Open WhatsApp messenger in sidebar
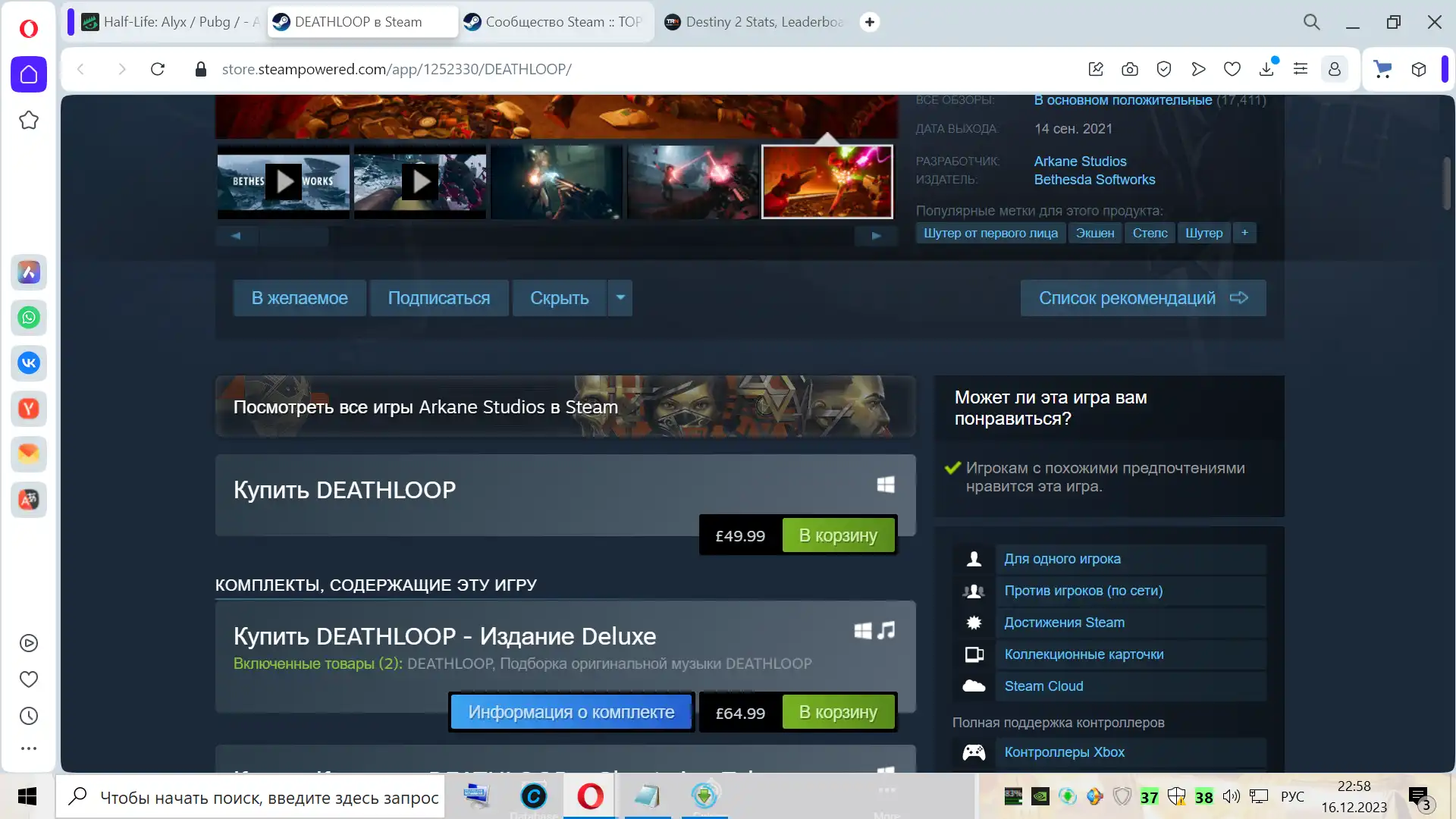This screenshot has width=1456, height=819. point(29,318)
